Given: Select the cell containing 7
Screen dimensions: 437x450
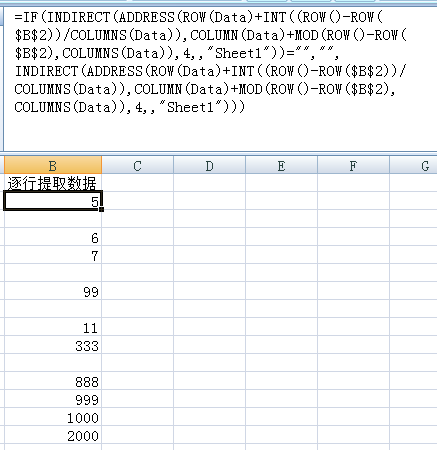Looking at the screenshot, I should (x=53, y=255).
